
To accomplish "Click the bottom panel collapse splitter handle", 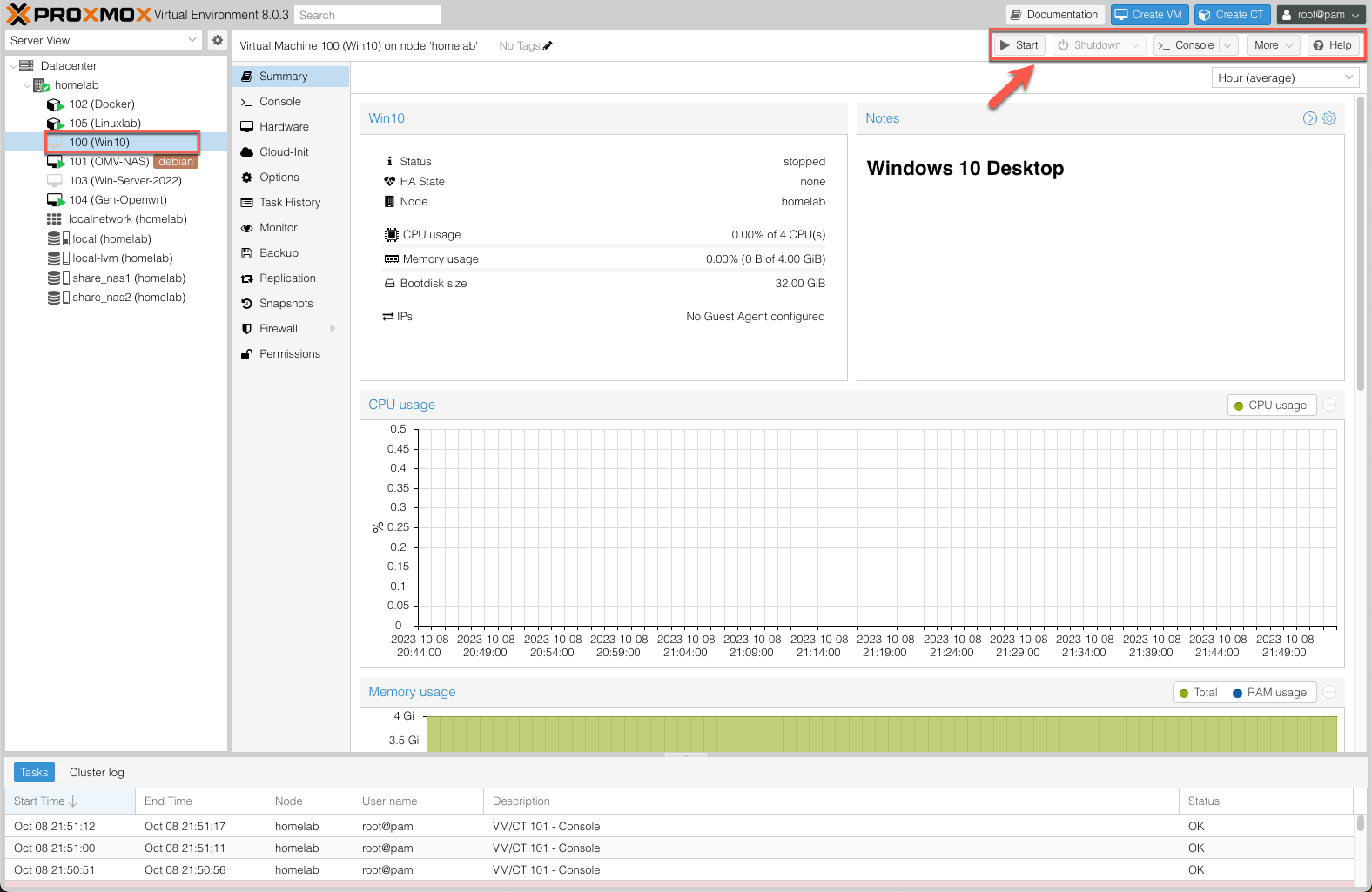I will coord(686,755).
